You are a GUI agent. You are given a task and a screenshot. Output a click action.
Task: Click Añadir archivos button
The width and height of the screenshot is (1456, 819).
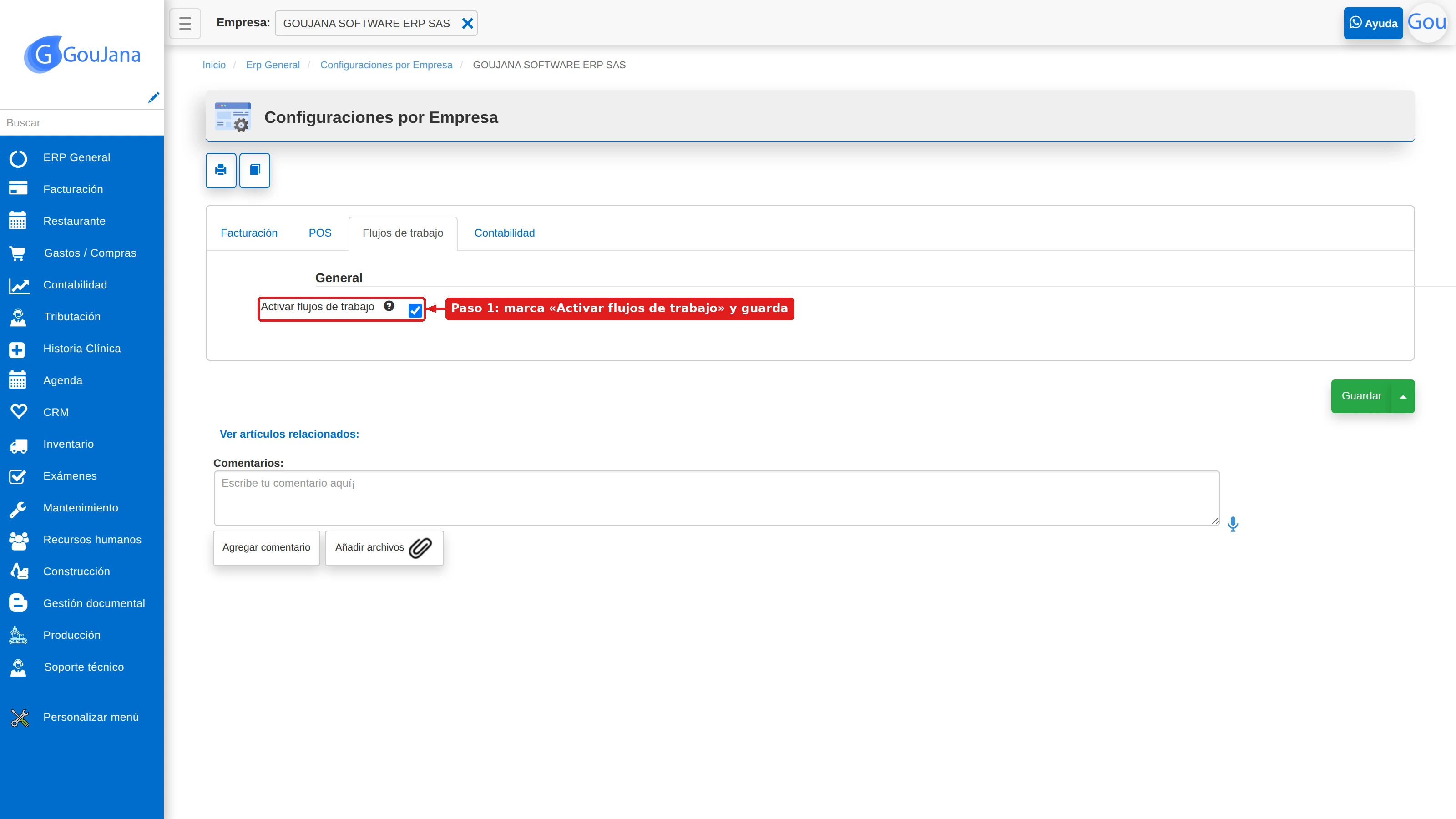384,548
